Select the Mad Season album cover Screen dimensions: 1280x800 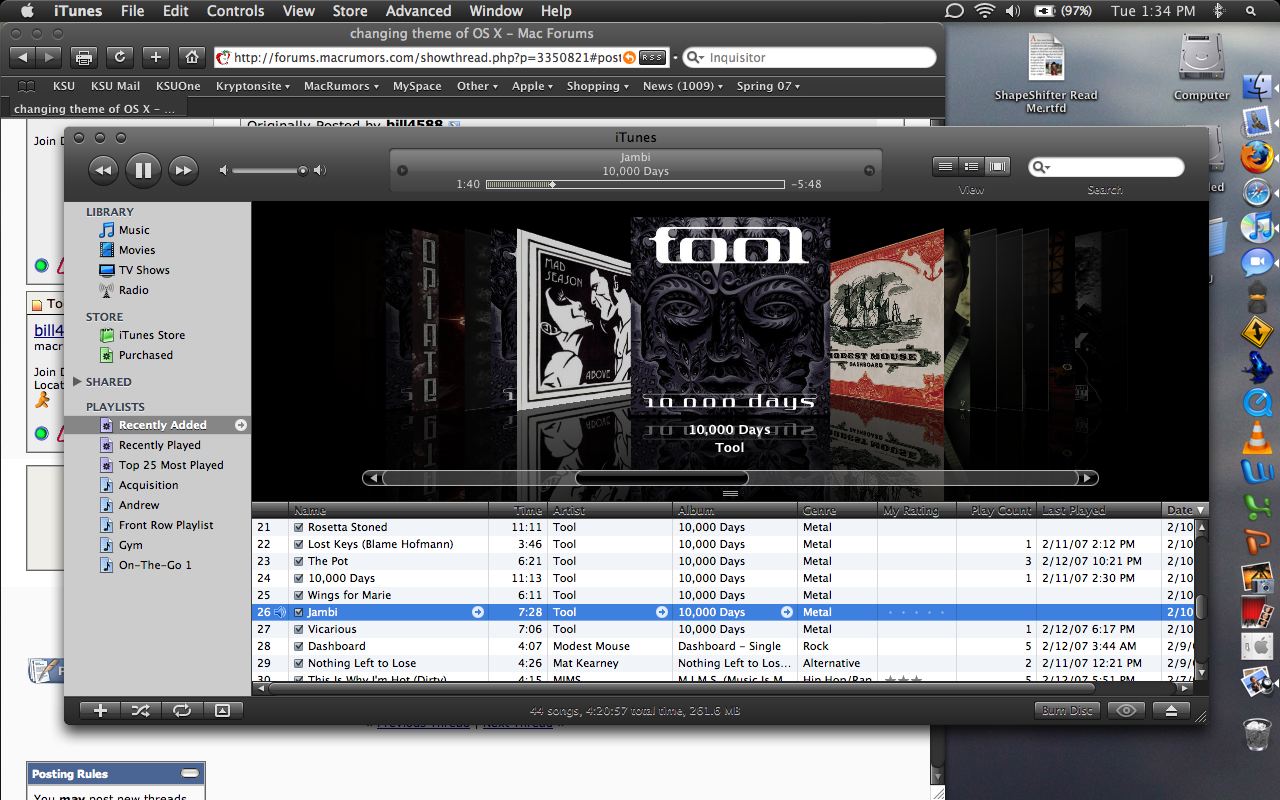click(x=573, y=320)
